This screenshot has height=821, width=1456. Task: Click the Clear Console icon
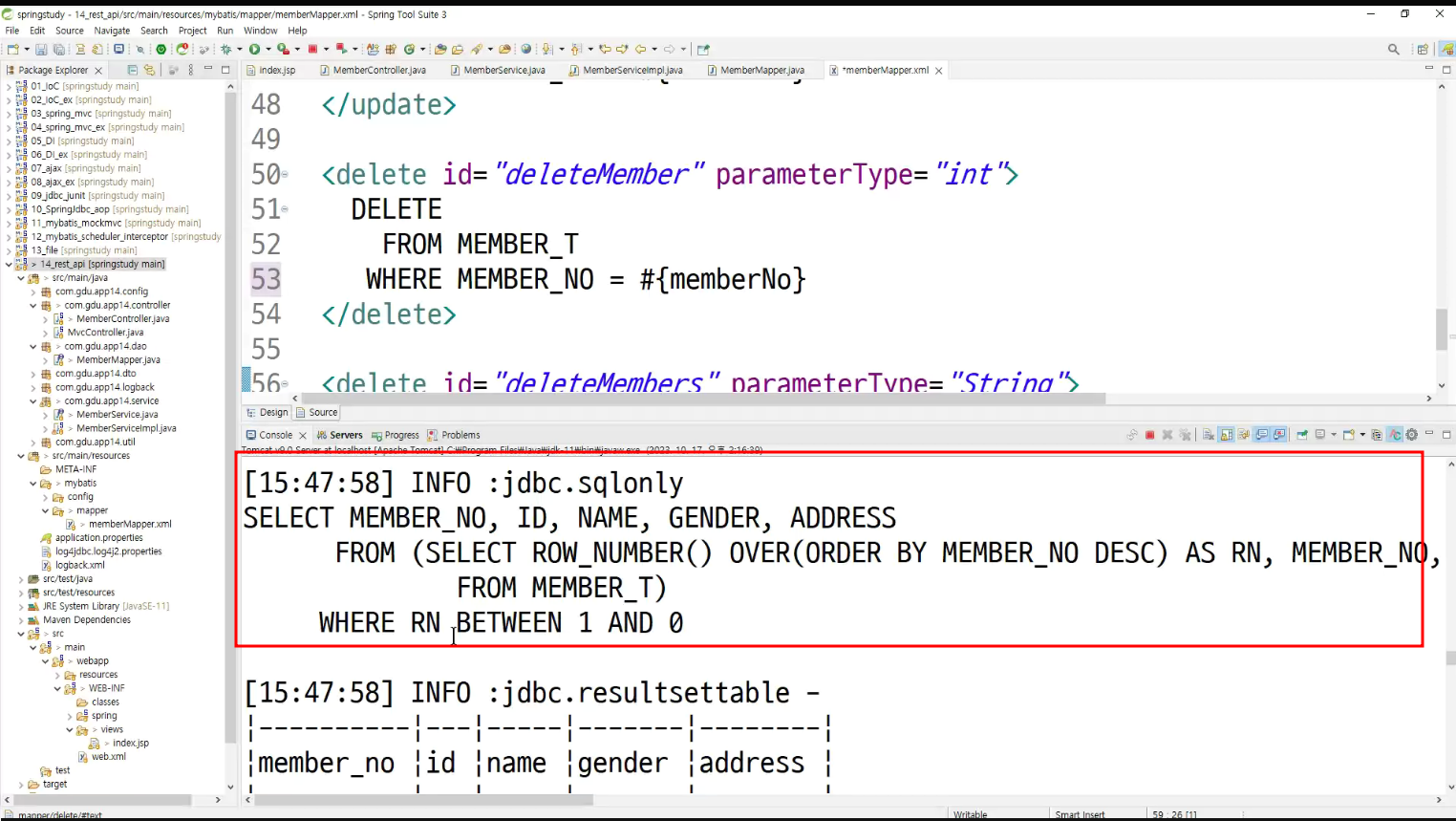pyautogui.click(x=1209, y=435)
